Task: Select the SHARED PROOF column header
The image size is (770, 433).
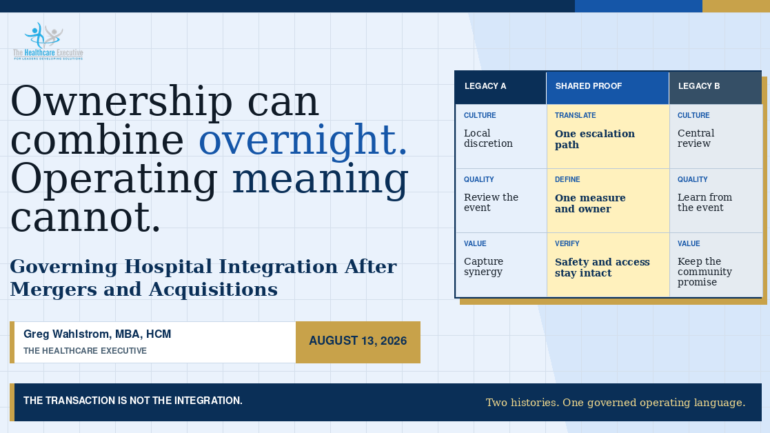Action: pyautogui.click(x=608, y=87)
